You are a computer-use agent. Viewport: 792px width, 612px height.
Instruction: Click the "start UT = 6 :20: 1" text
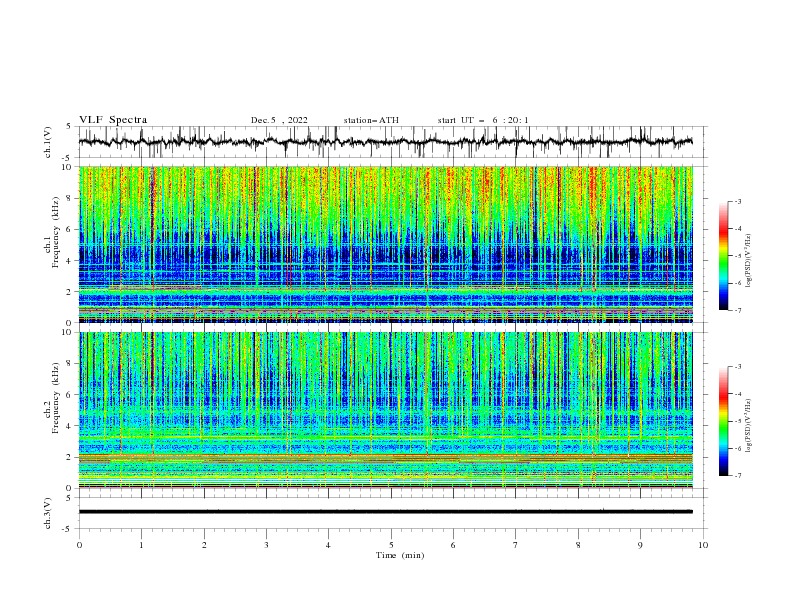click(x=483, y=120)
